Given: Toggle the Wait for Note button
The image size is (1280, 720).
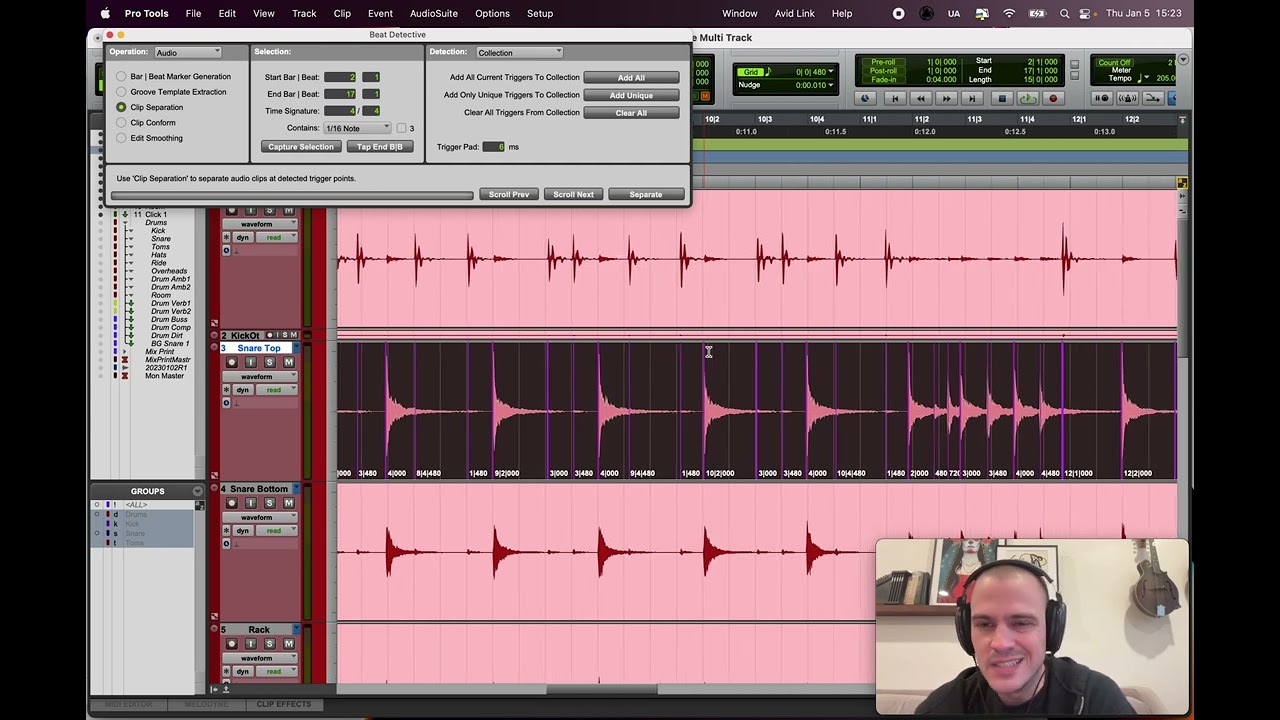Looking at the screenshot, I should coord(1102,98).
